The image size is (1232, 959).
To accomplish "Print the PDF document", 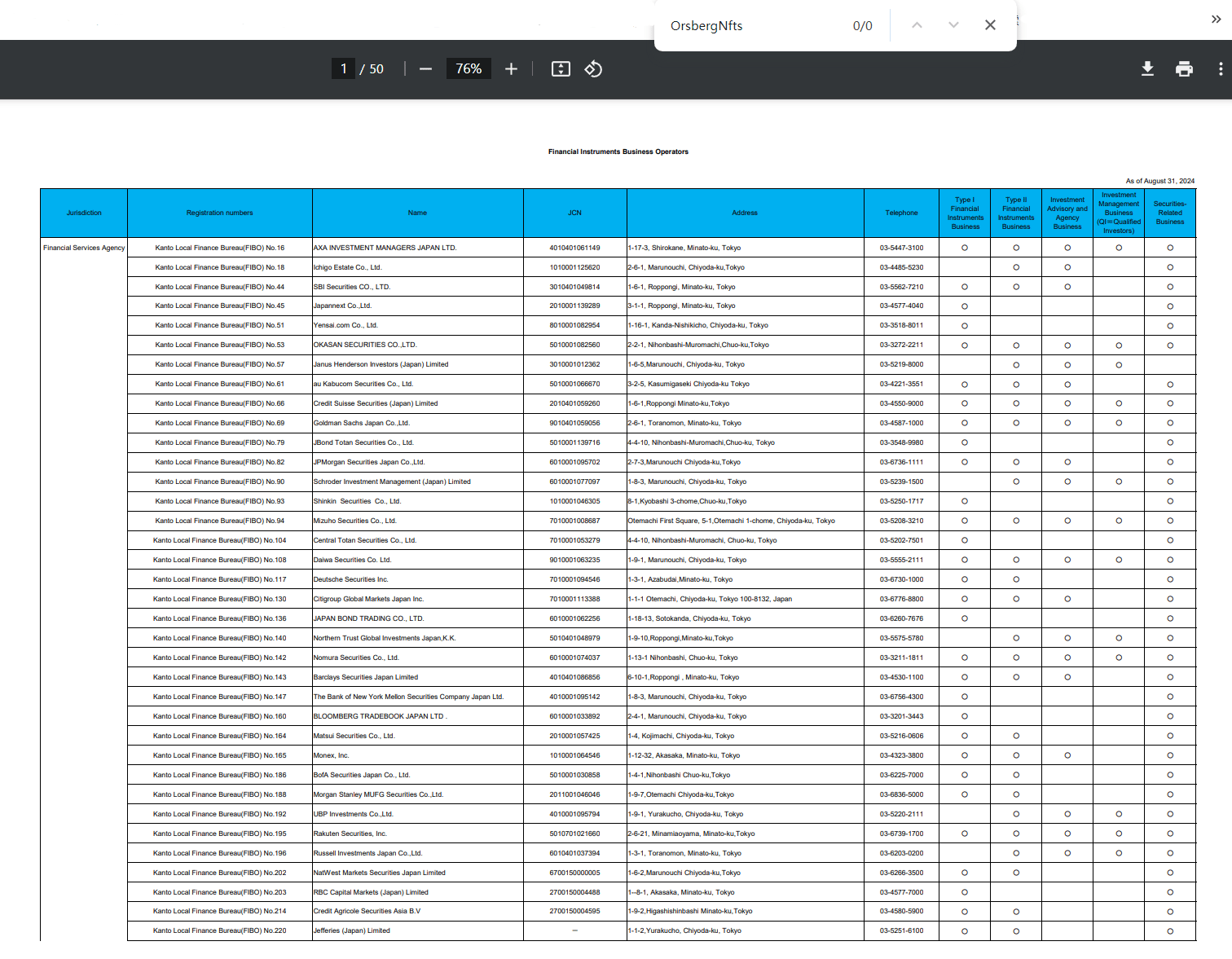I will pyautogui.click(x=1184, y=69).
